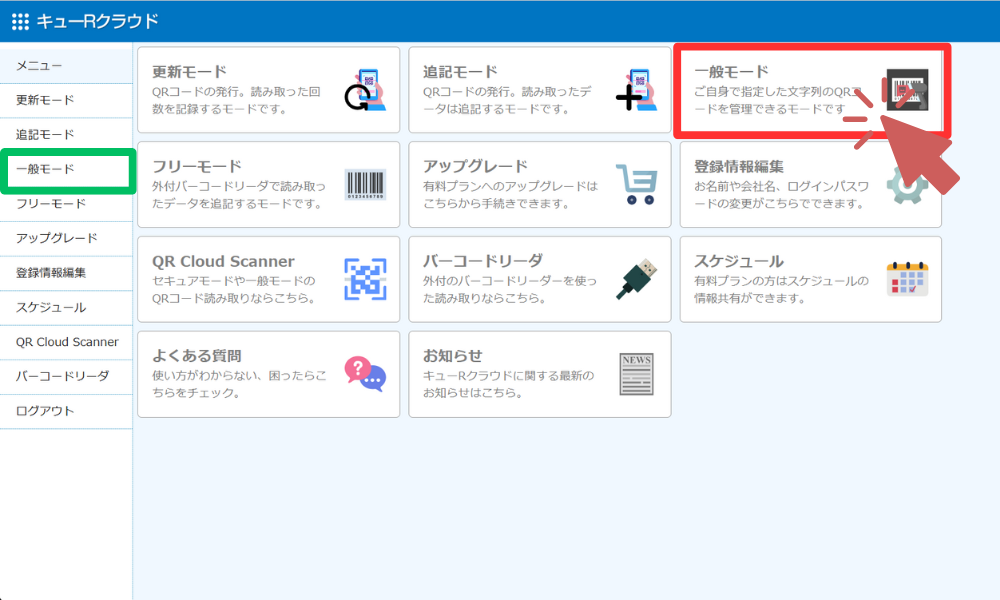Click text 'QRコードの発行。読み取ったデータは追記するモードです。'
1000x600 pixels.
click(508, 100)
